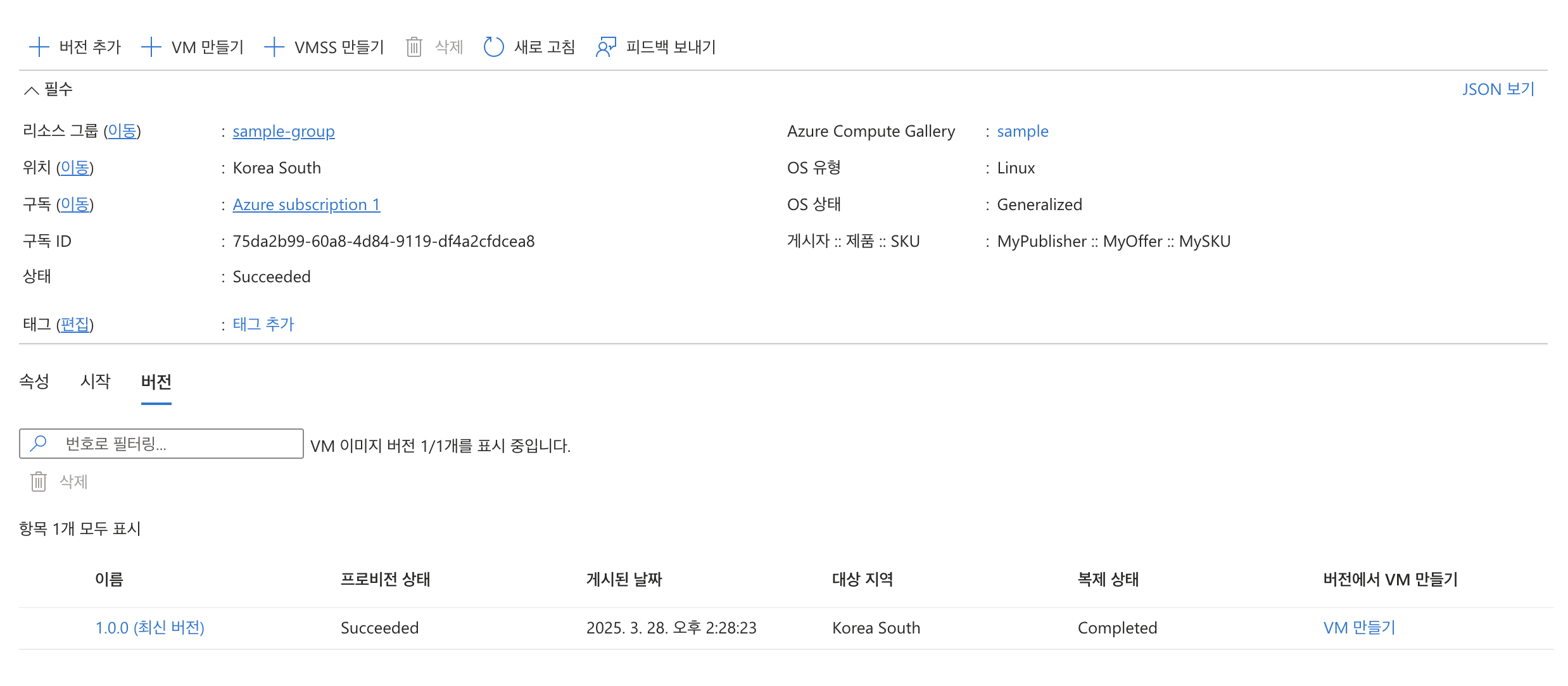Click the trash icon below the filter box

[x=39, y=482]
